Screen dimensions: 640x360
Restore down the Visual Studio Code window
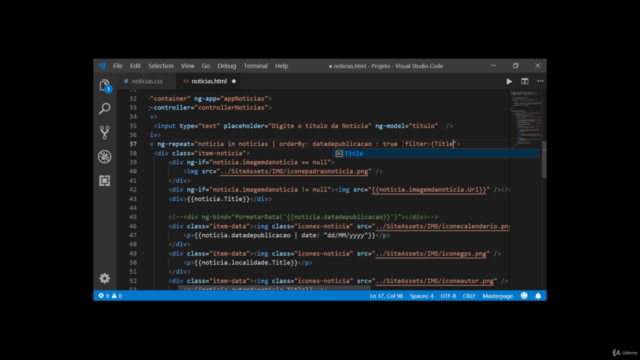click(x=516, y=66)
